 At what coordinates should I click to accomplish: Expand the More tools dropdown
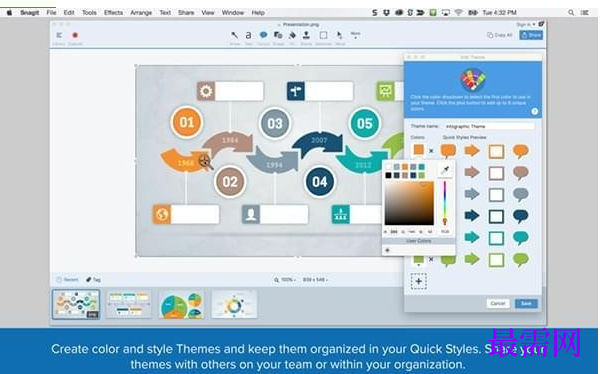(355, 35)
